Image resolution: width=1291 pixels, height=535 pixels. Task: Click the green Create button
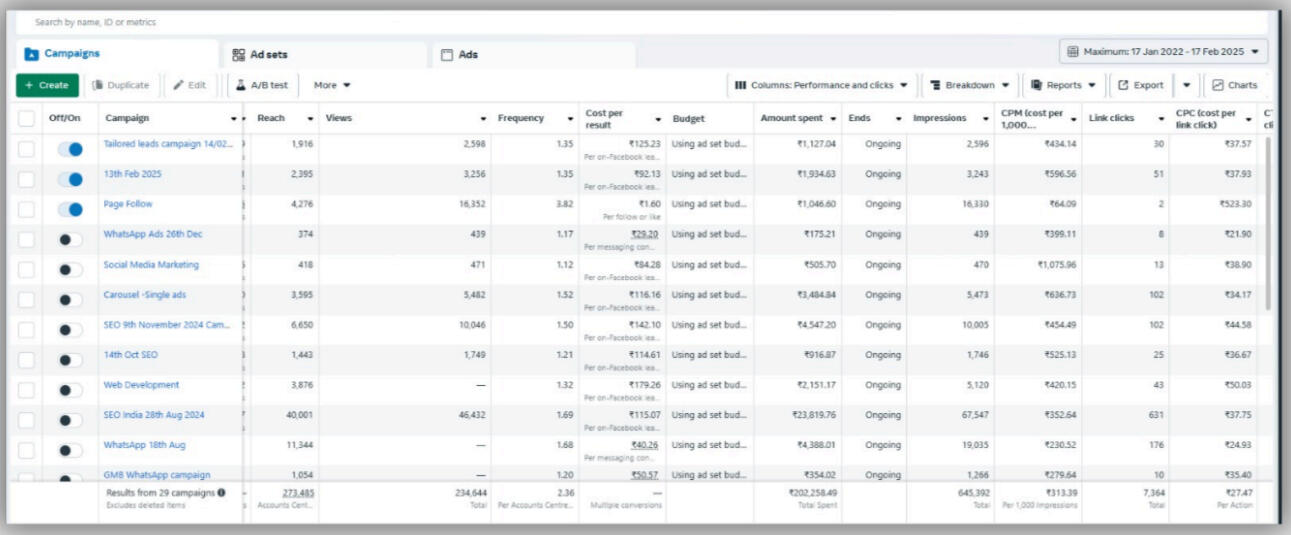click(x=47, y=85)
